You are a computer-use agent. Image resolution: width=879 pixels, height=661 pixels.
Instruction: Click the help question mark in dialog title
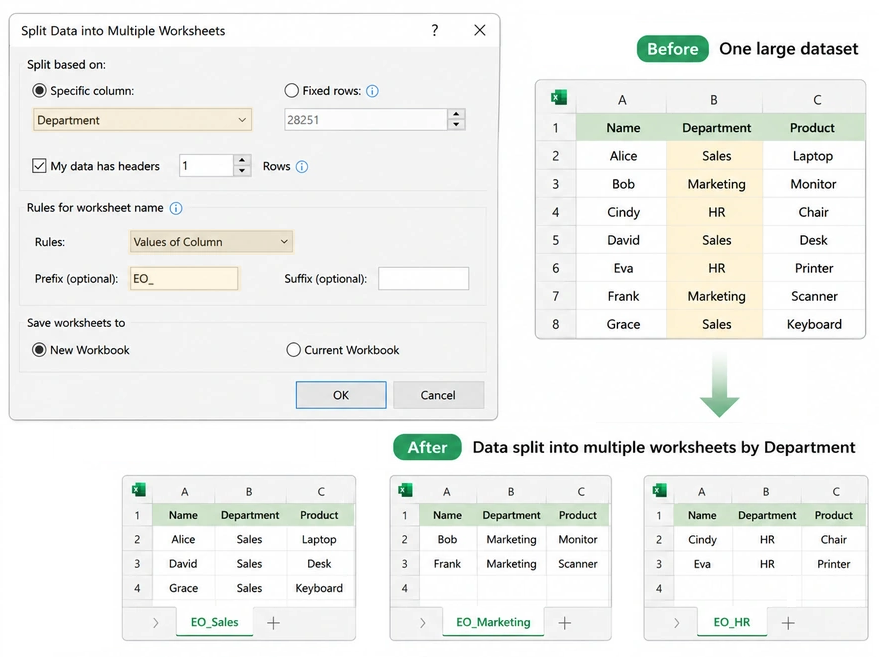point(434,30)
